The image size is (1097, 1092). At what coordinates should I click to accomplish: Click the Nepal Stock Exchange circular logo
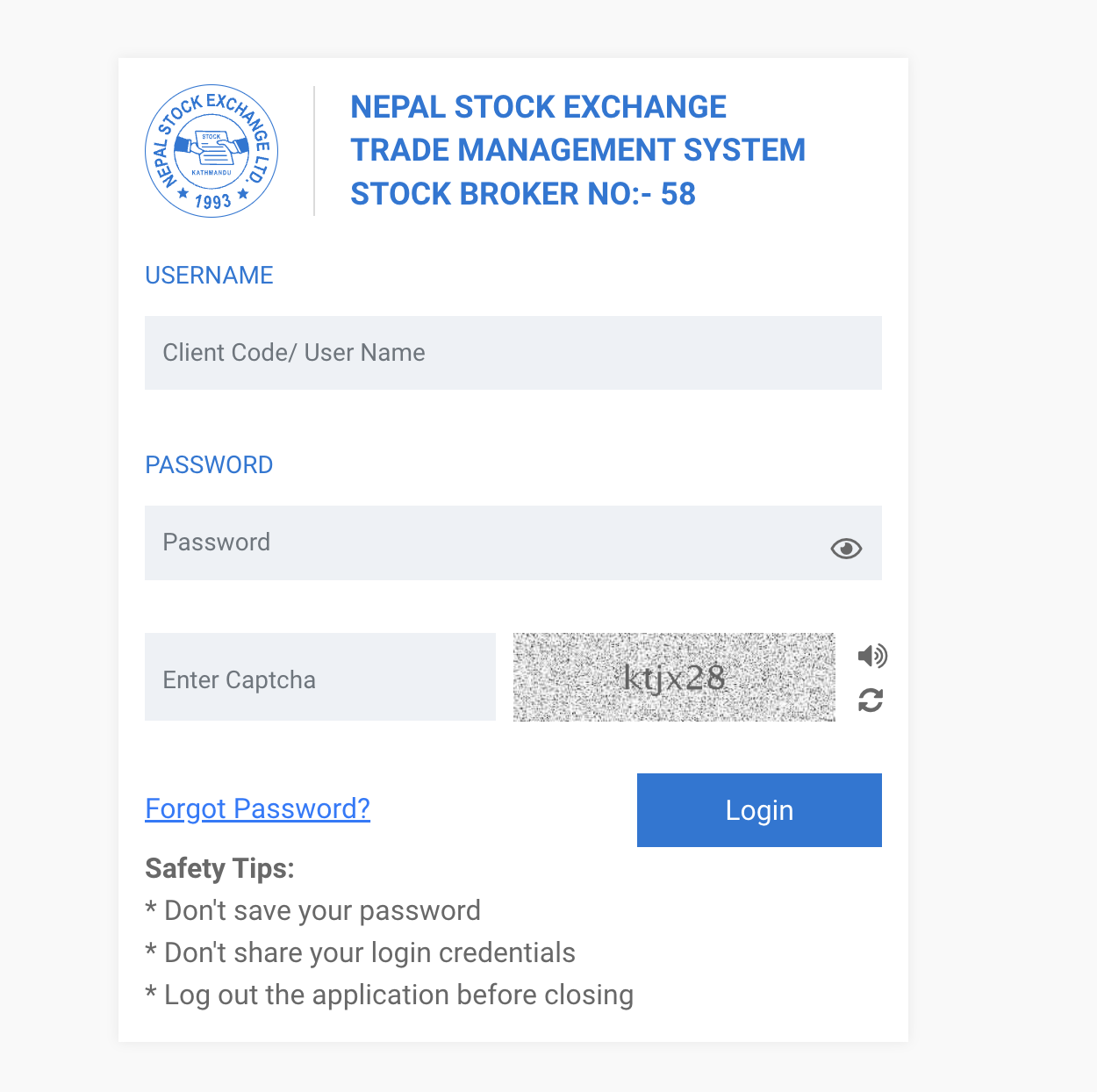point(212,151)
